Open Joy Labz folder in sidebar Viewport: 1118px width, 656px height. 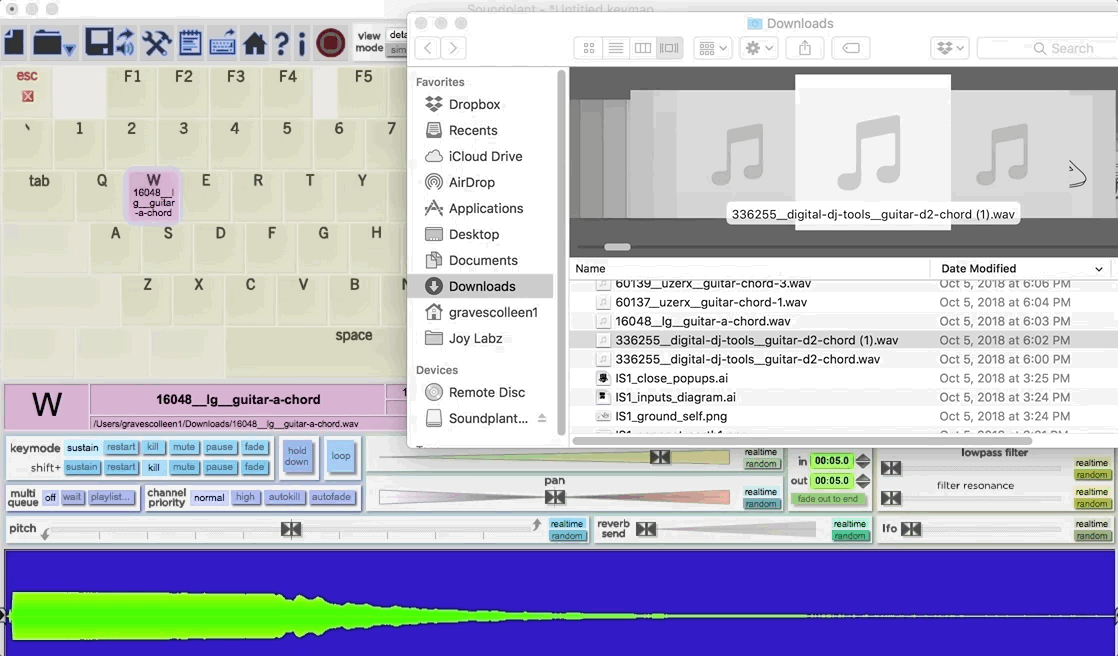point(463,338)
